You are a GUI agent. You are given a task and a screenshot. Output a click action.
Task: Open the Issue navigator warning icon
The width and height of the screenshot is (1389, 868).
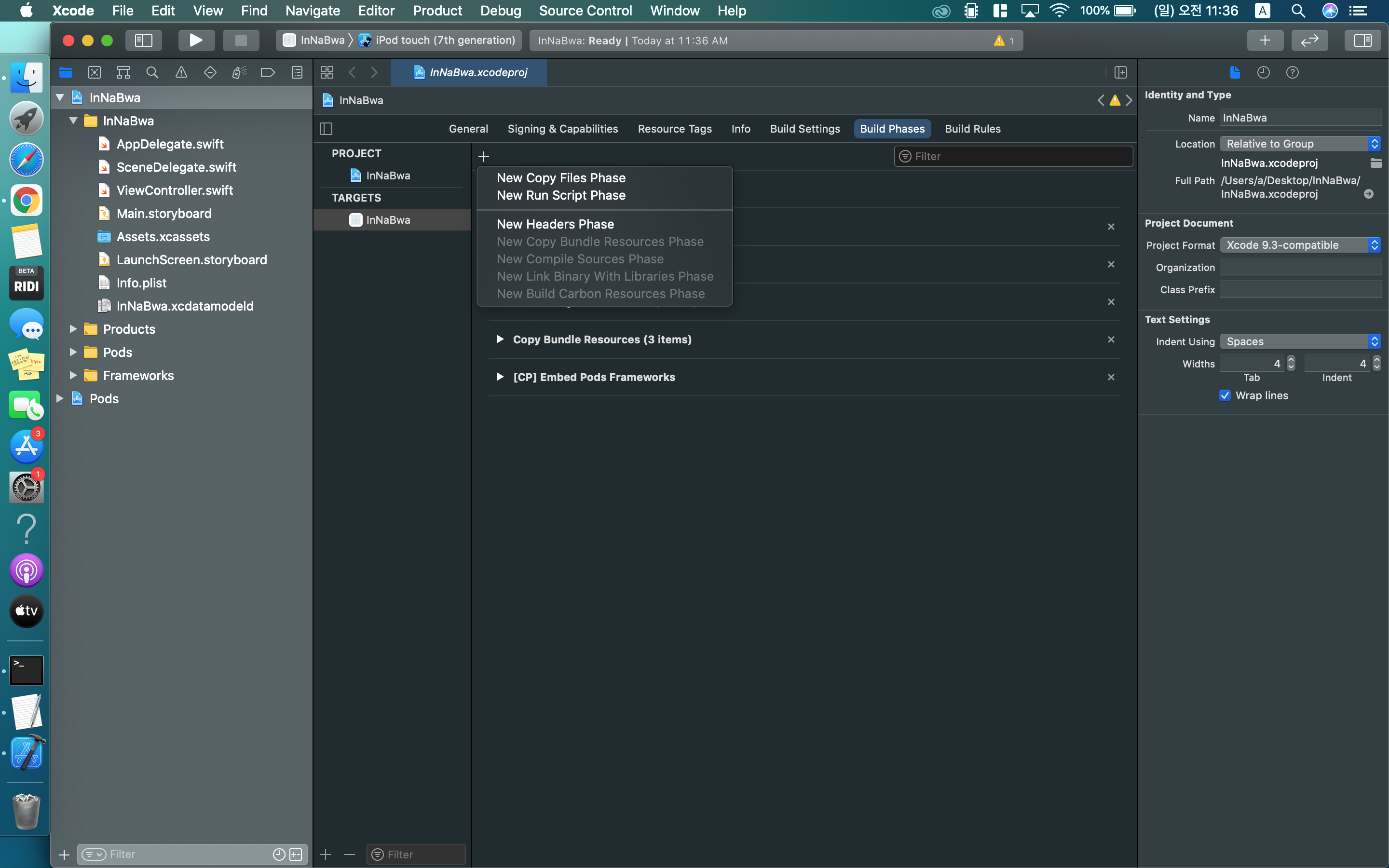click(x=181, y=72)
